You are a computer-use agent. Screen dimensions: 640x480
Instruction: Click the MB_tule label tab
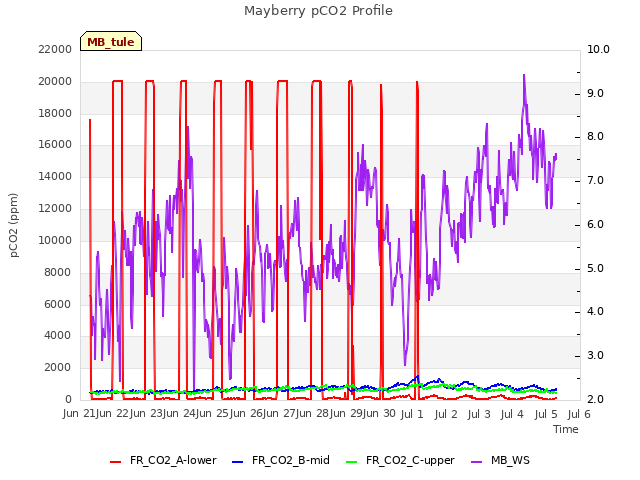click(111, 41)
